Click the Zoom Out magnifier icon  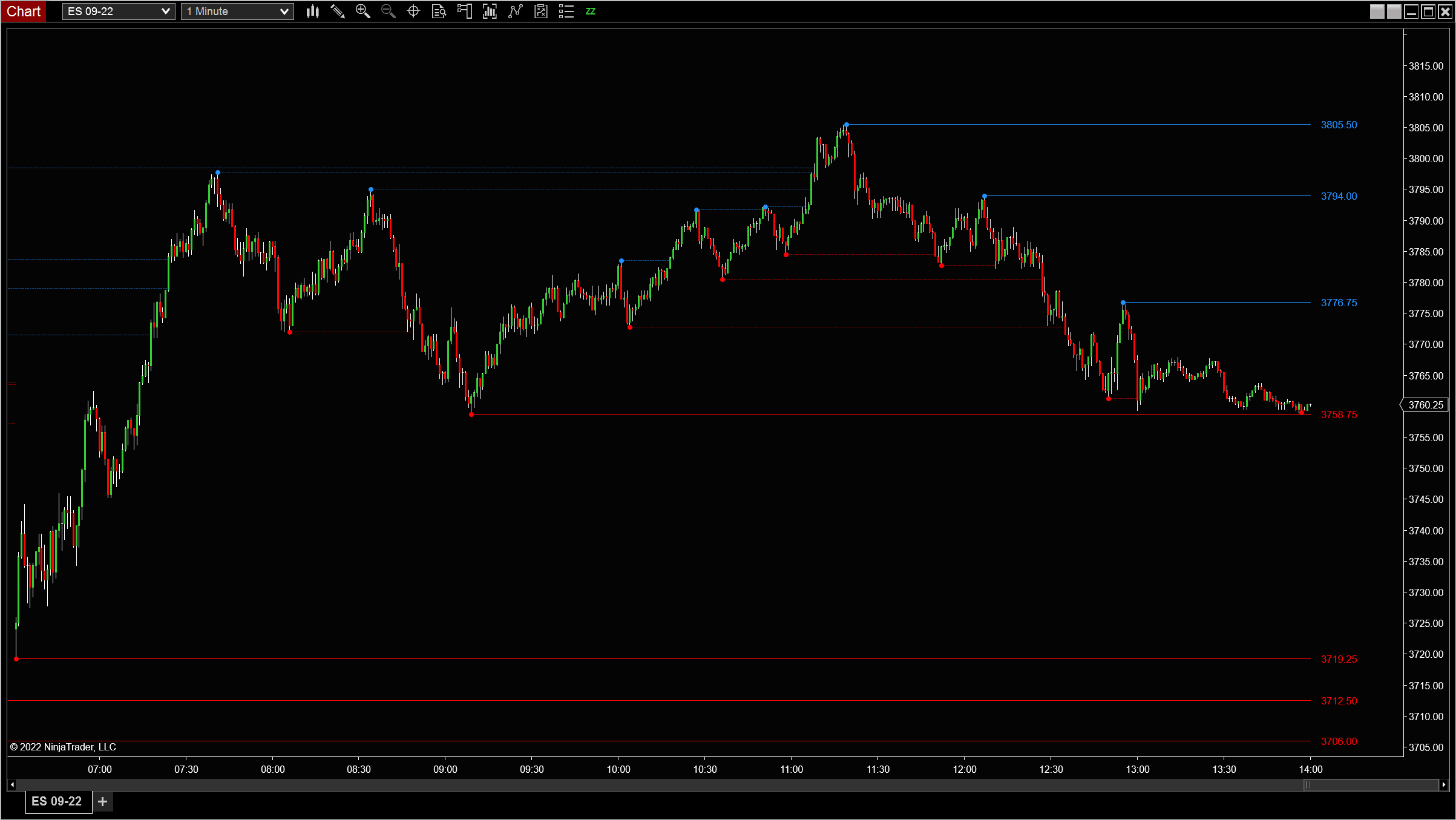tap(388, 11)
